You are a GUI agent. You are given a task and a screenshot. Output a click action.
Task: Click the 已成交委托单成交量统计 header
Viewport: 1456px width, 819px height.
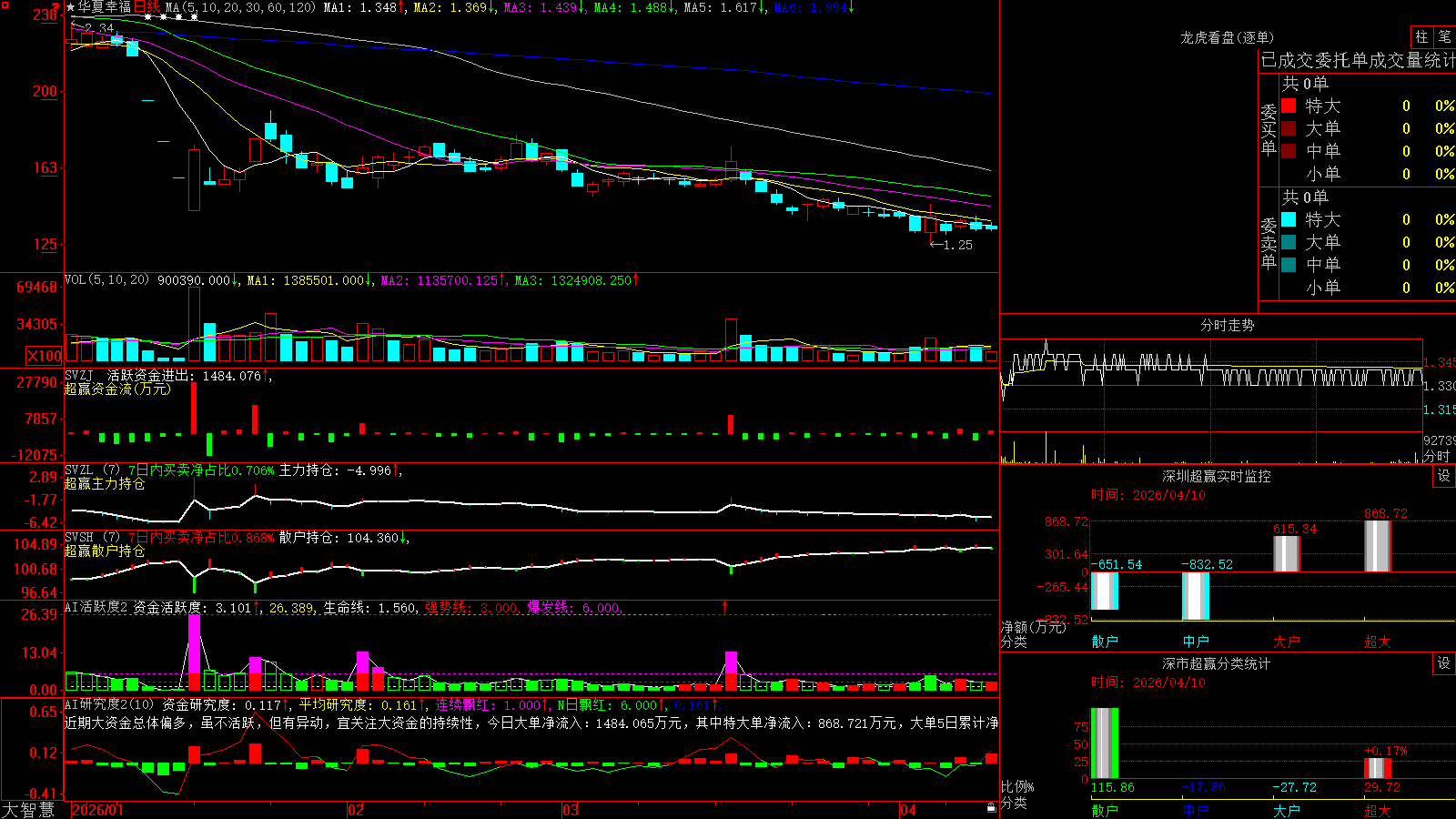(1358, 60)
